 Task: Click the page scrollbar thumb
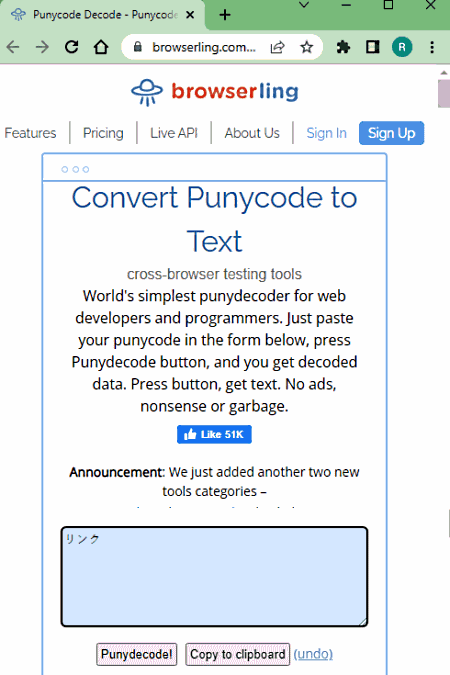point(444,93)
